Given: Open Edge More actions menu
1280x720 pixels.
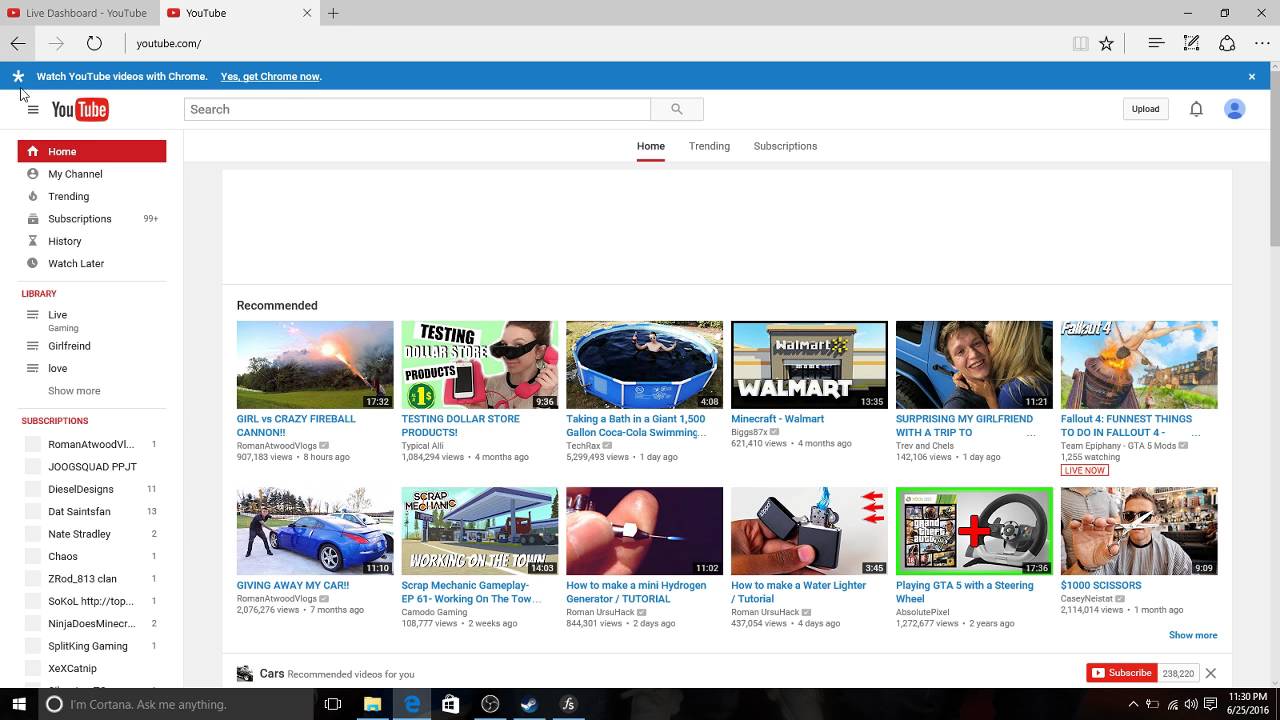Looking at the screenshot, I should tap(1262, 43).
